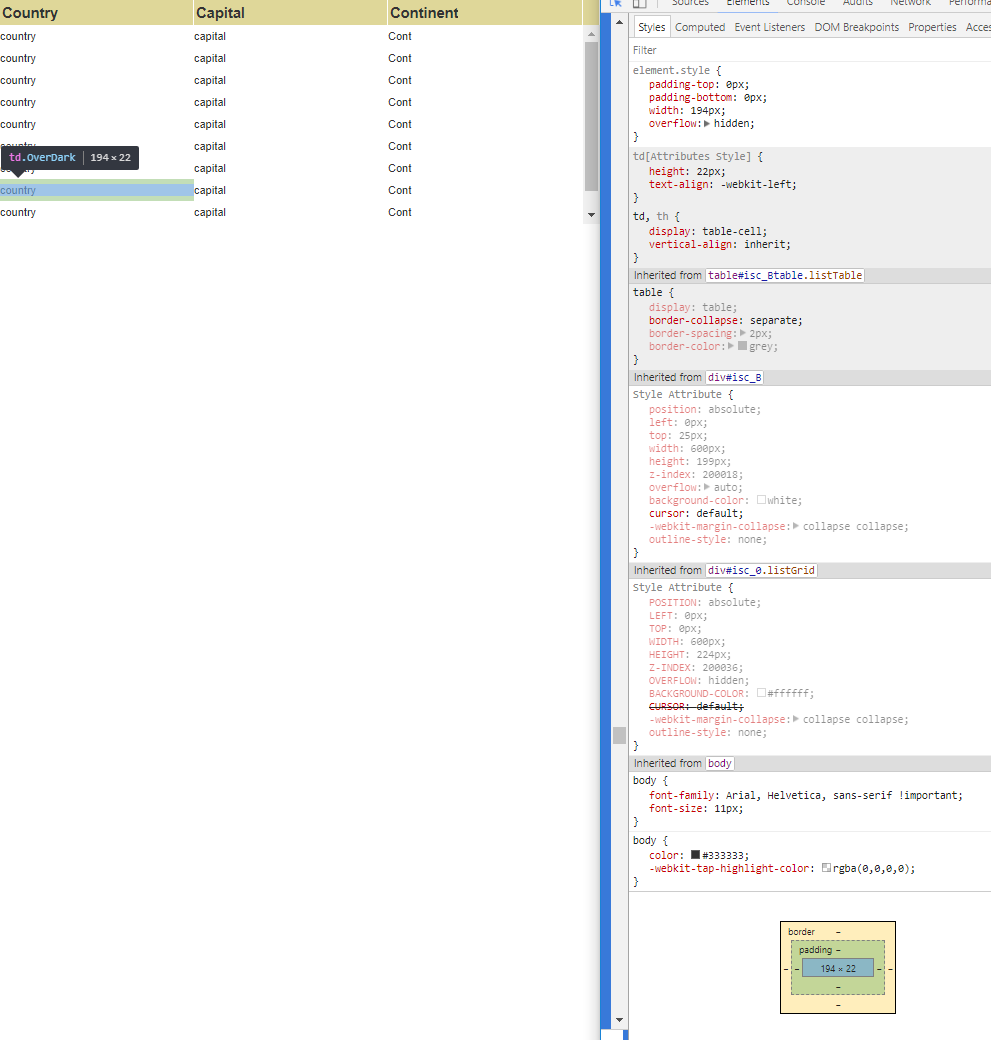Click the DevTools scroll down arrow
991x1040 pixels.
pos(619,1019)
